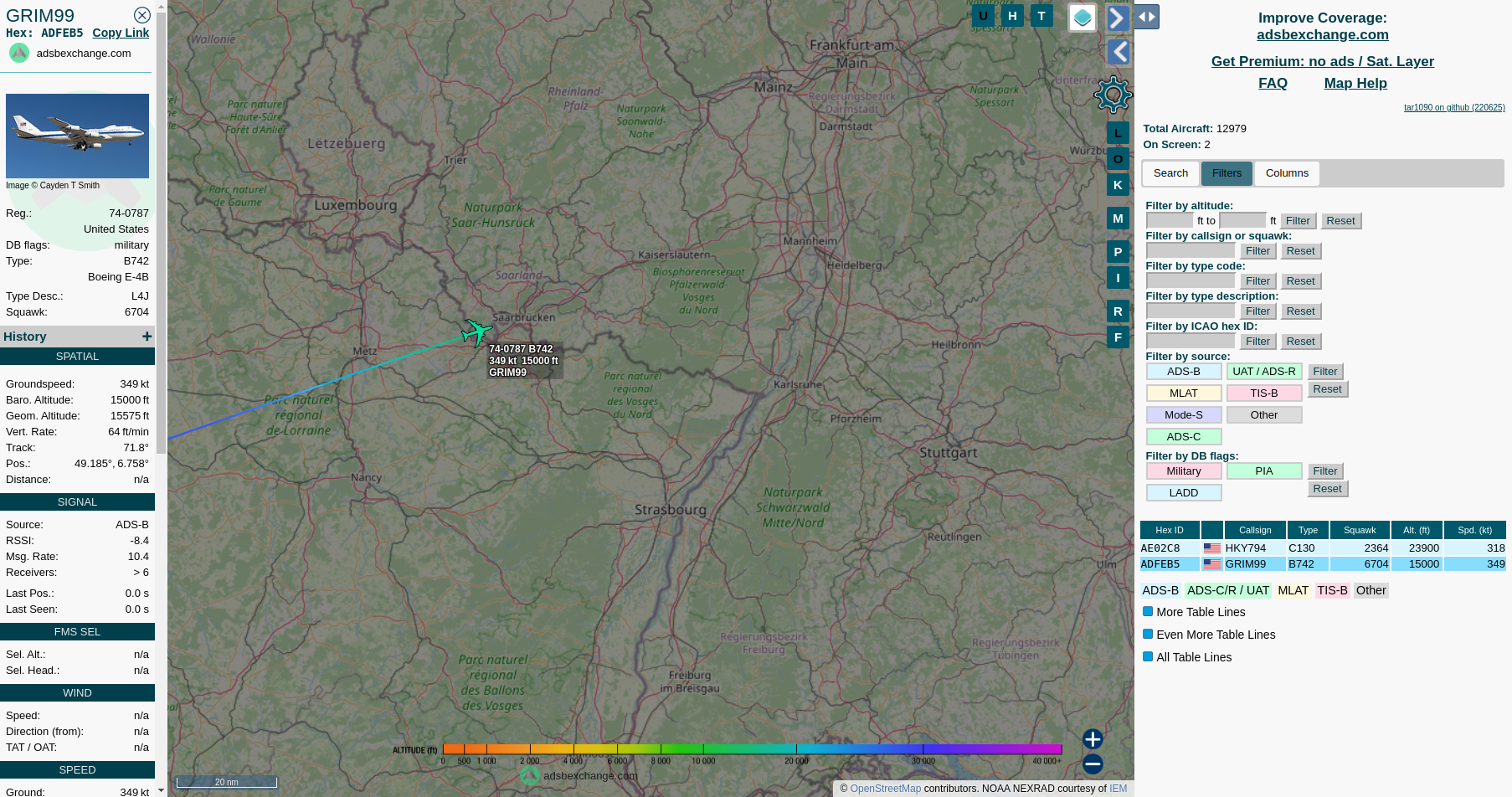
Task: Click maximum altitude filter input field
Action: pos(1243,221)
